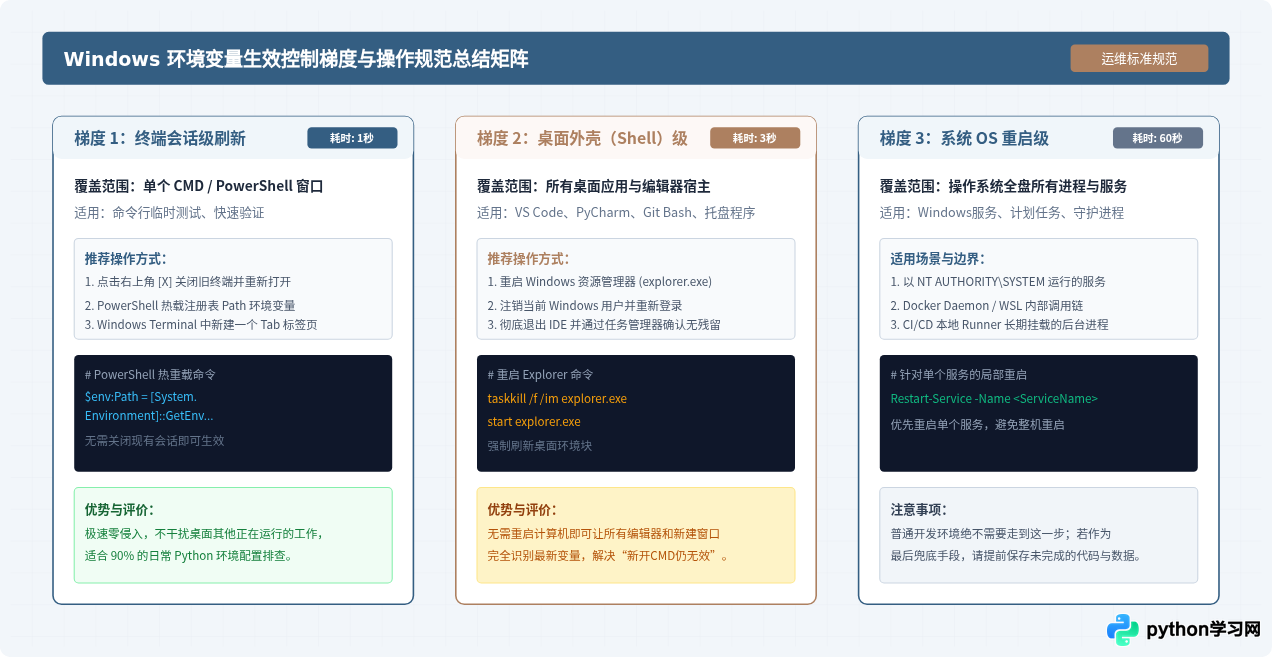The height and width of the screenshot is (658, 1272).
Task: Click 注意事项 heading
Action: 919,510
